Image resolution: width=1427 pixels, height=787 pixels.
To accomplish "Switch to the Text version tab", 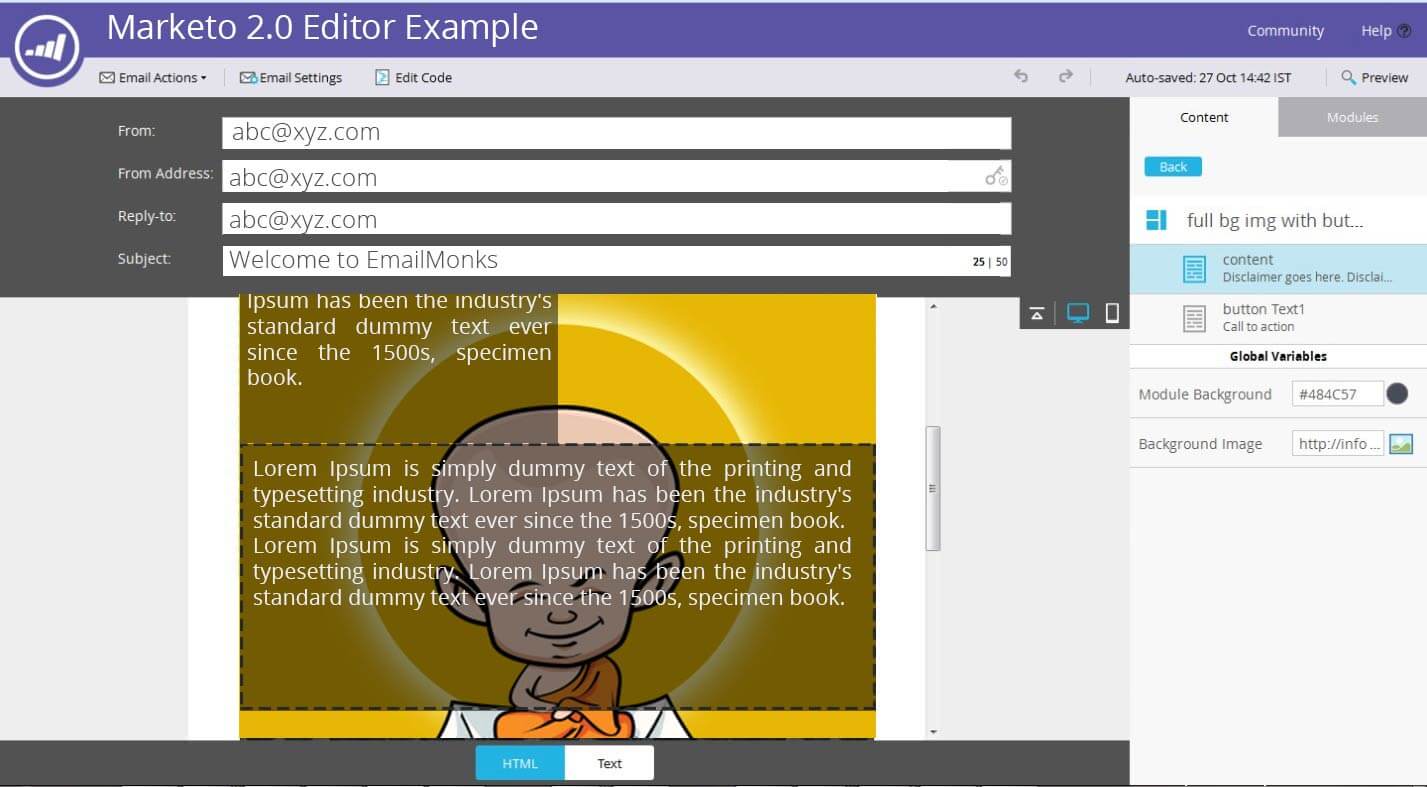I will pos(609,763).
